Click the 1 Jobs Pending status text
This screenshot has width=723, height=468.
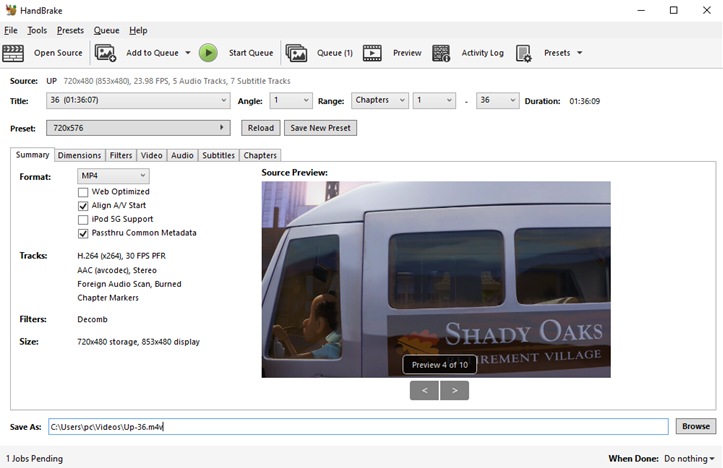(x=35, y=459)
